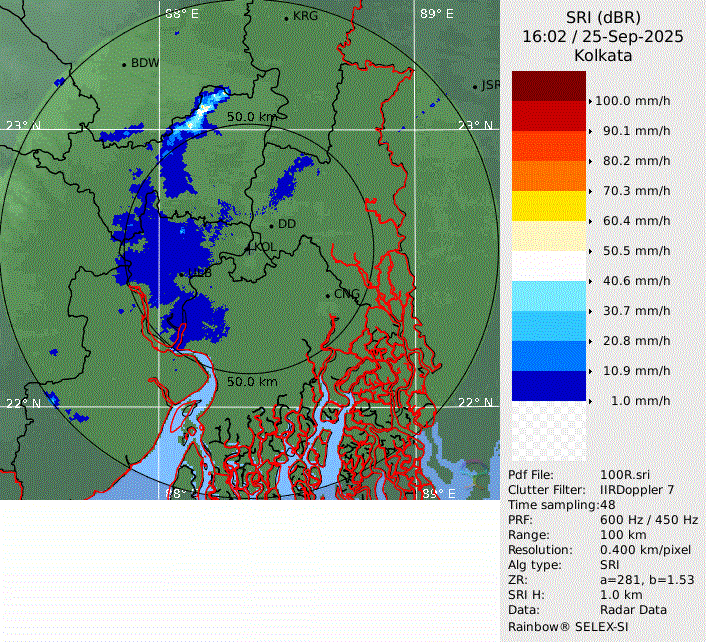Select the DD station dot on map
The image size is (706, 642).
click(x=271, y=225)
